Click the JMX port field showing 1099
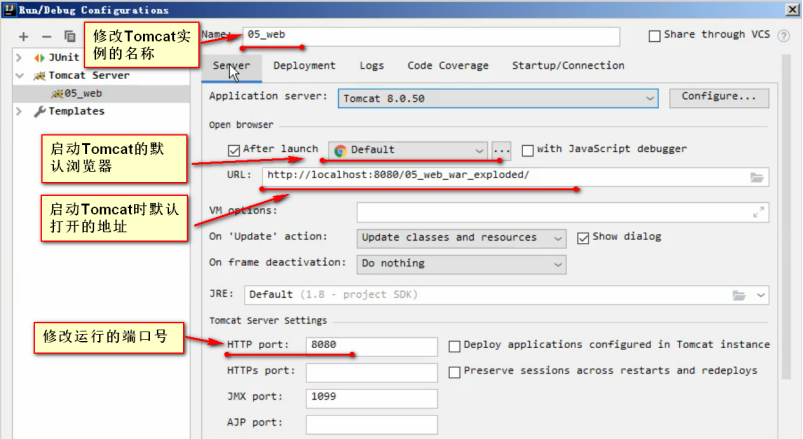This screenshot has width=803, height=439. pyautogui.click(x=372, y=398)
